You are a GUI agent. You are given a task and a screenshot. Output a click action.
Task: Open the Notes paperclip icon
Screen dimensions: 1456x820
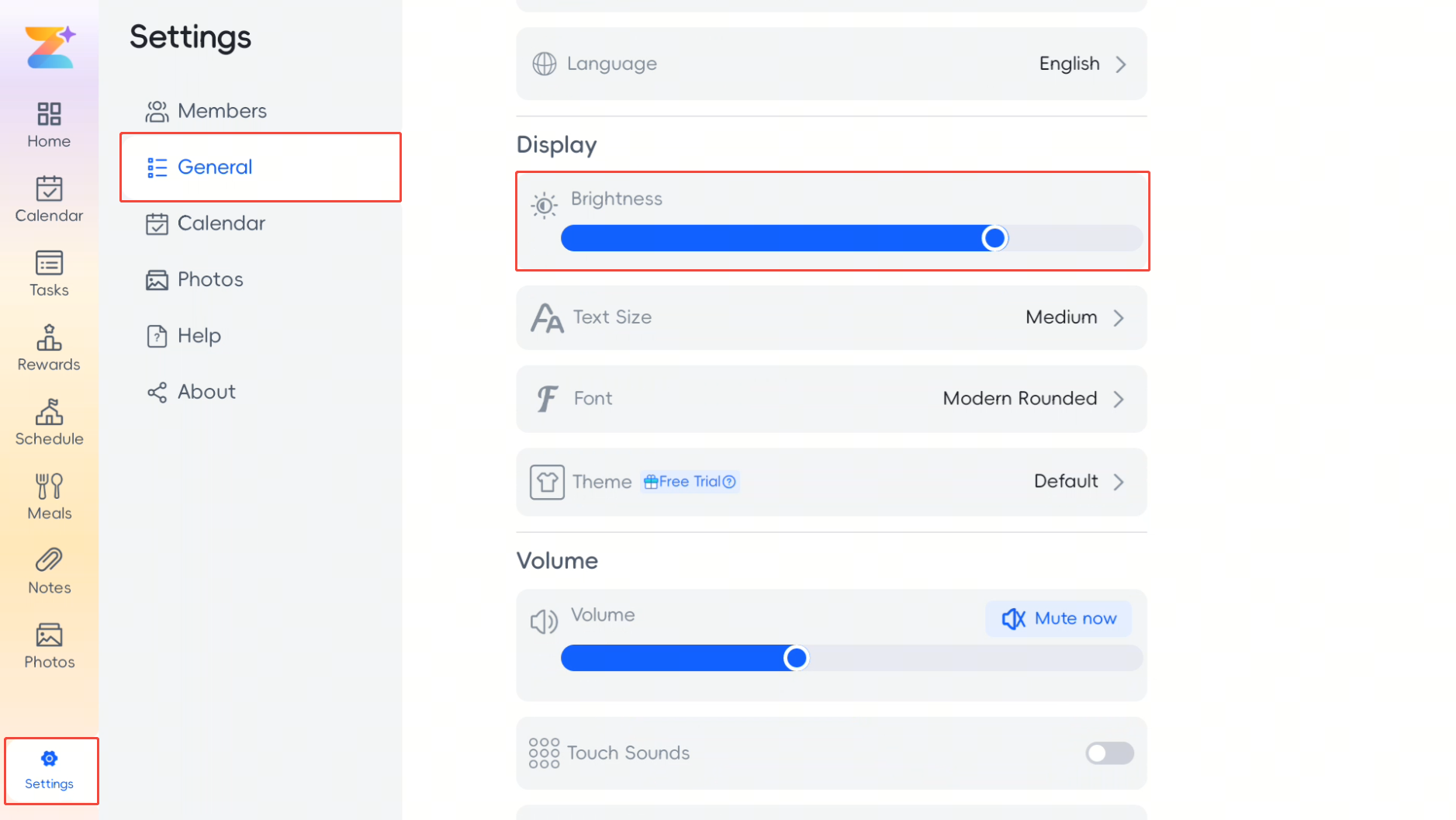[49, 560]
